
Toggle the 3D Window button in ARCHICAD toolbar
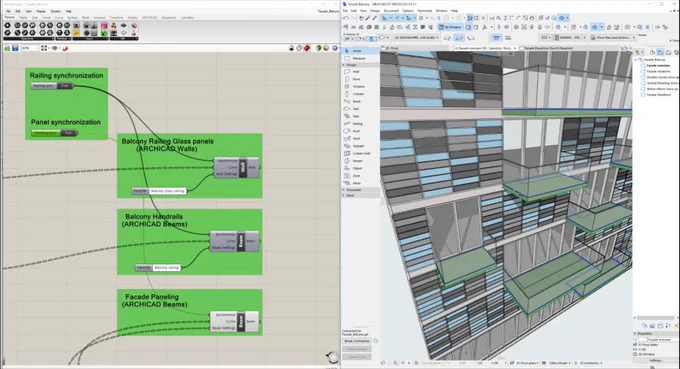coord(450,27)
